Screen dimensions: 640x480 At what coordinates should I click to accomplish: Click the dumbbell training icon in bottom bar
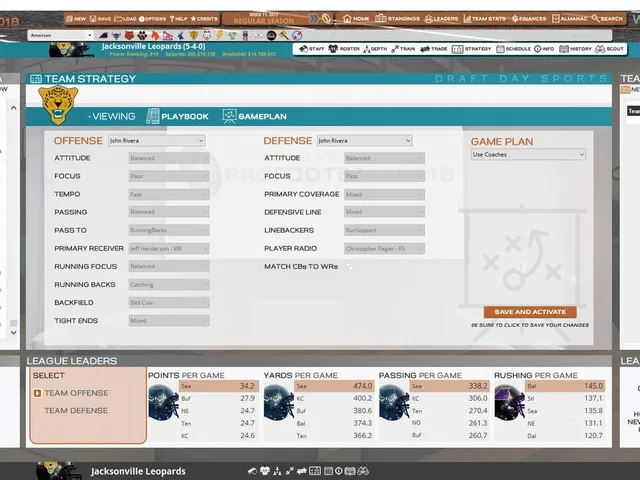coord(290,471)
